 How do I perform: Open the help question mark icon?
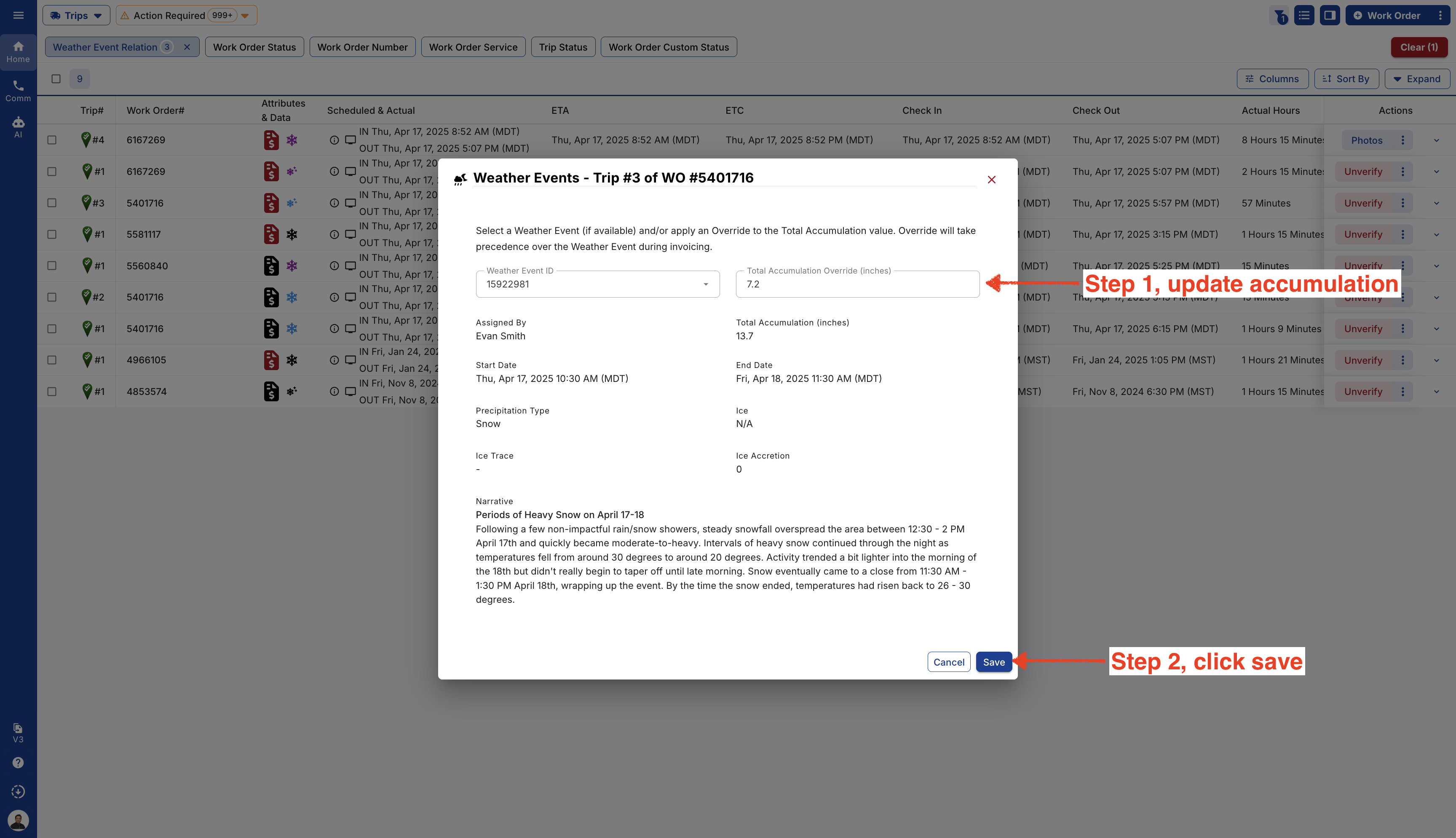tap(19, 763)
